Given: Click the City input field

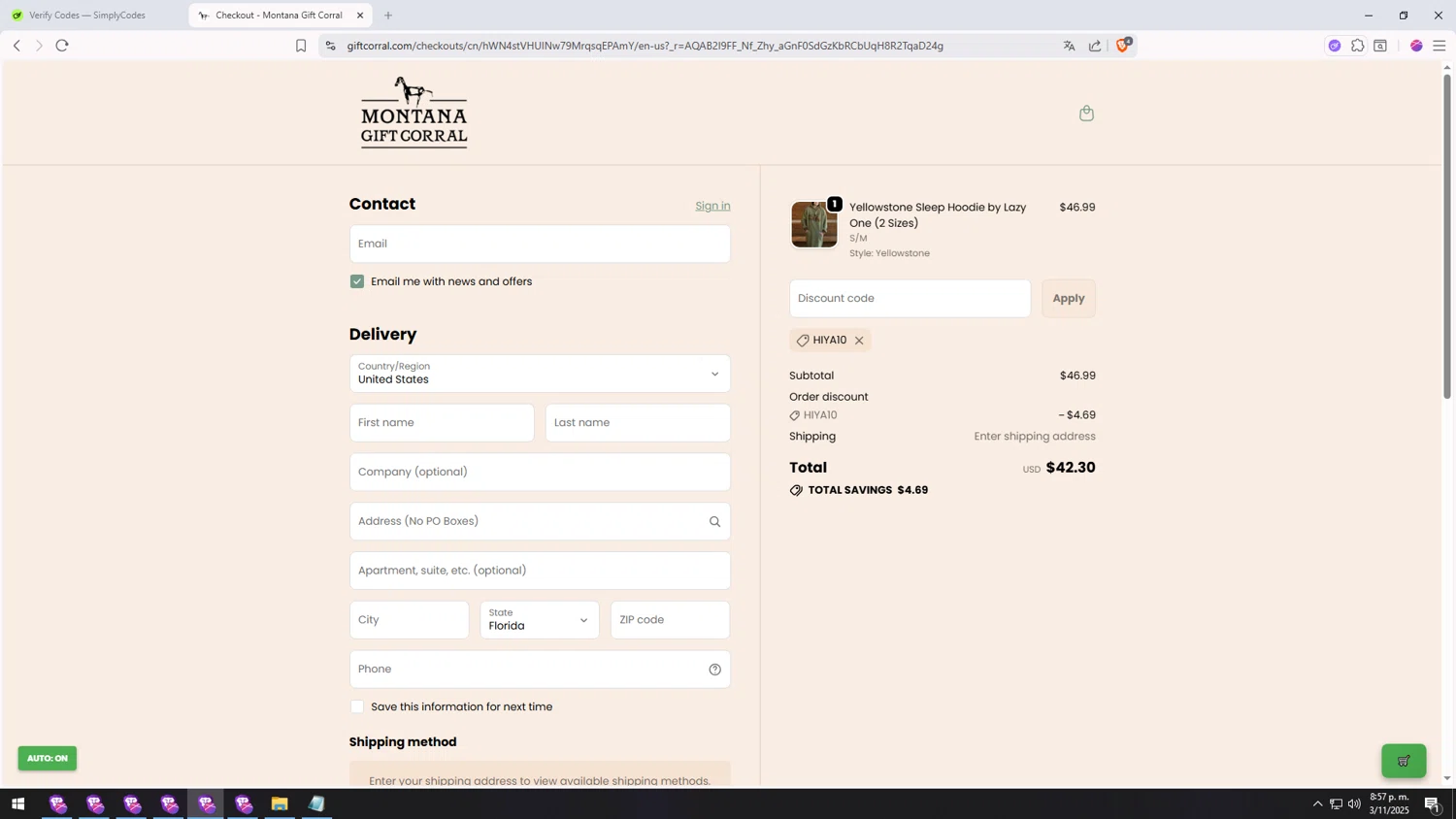Looking at the screenshot, I should (409, 620).
